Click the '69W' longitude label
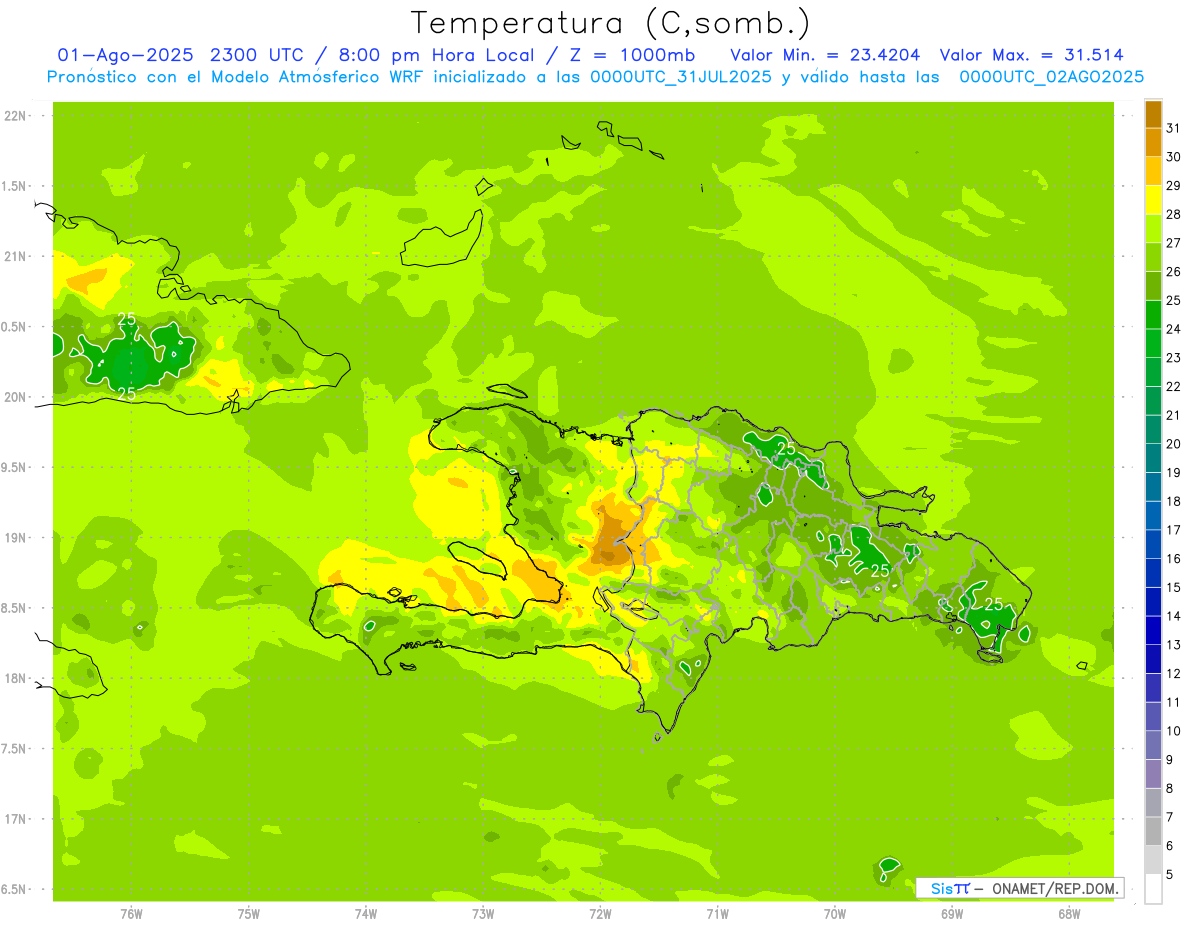 tap(952, 914)
